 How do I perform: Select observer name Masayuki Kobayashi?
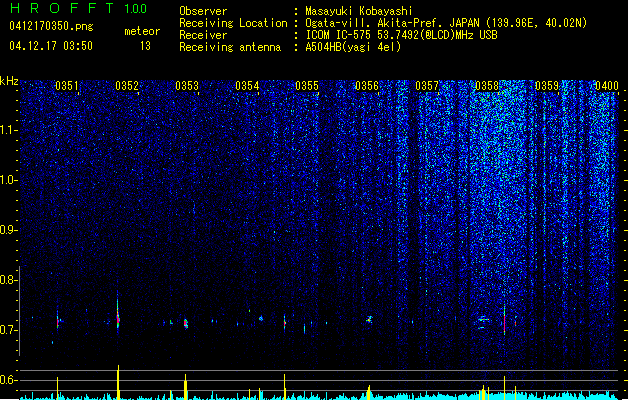tap(359, 11)
